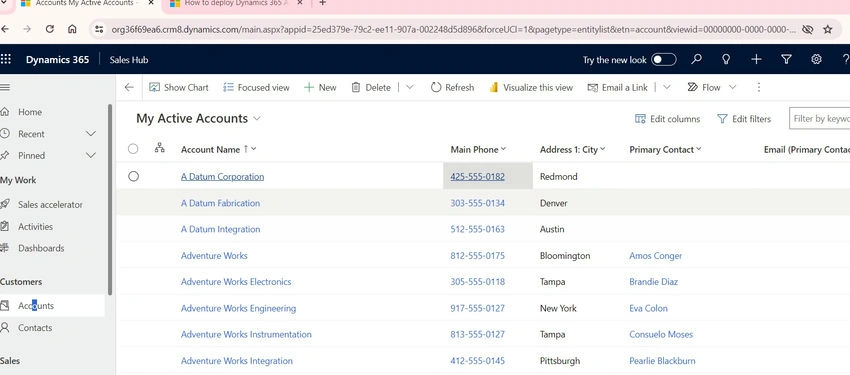The image size is (850, 375).
Task: Expand the My Active Accounts view selector
Action: (256, 119)
